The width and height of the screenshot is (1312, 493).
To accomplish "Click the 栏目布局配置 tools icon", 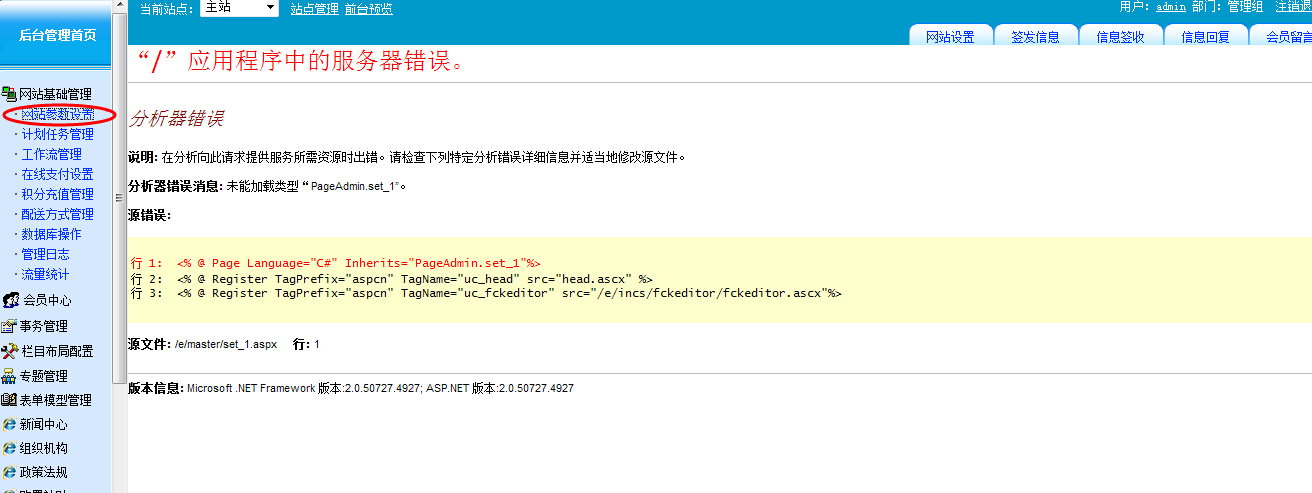I will pyautogui.click(x=10, y=351).
